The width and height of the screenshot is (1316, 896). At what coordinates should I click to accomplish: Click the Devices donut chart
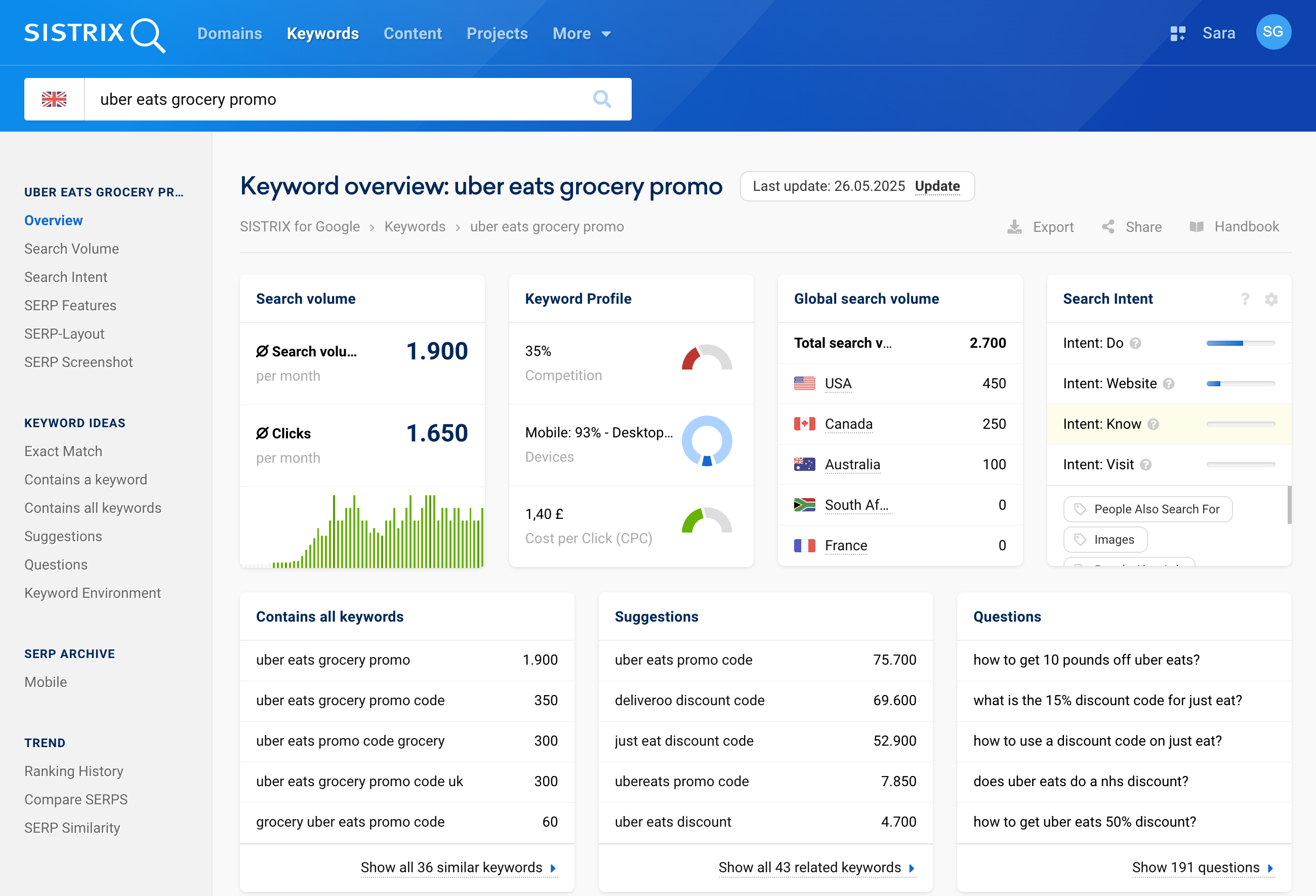(707, 441)
